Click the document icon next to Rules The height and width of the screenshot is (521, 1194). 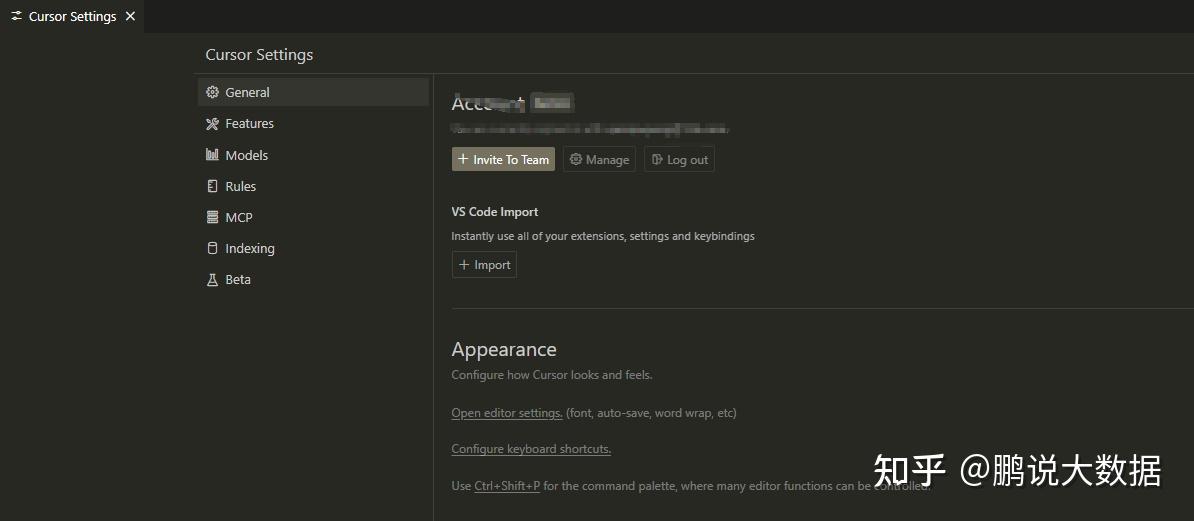click(x=212, y=186)
